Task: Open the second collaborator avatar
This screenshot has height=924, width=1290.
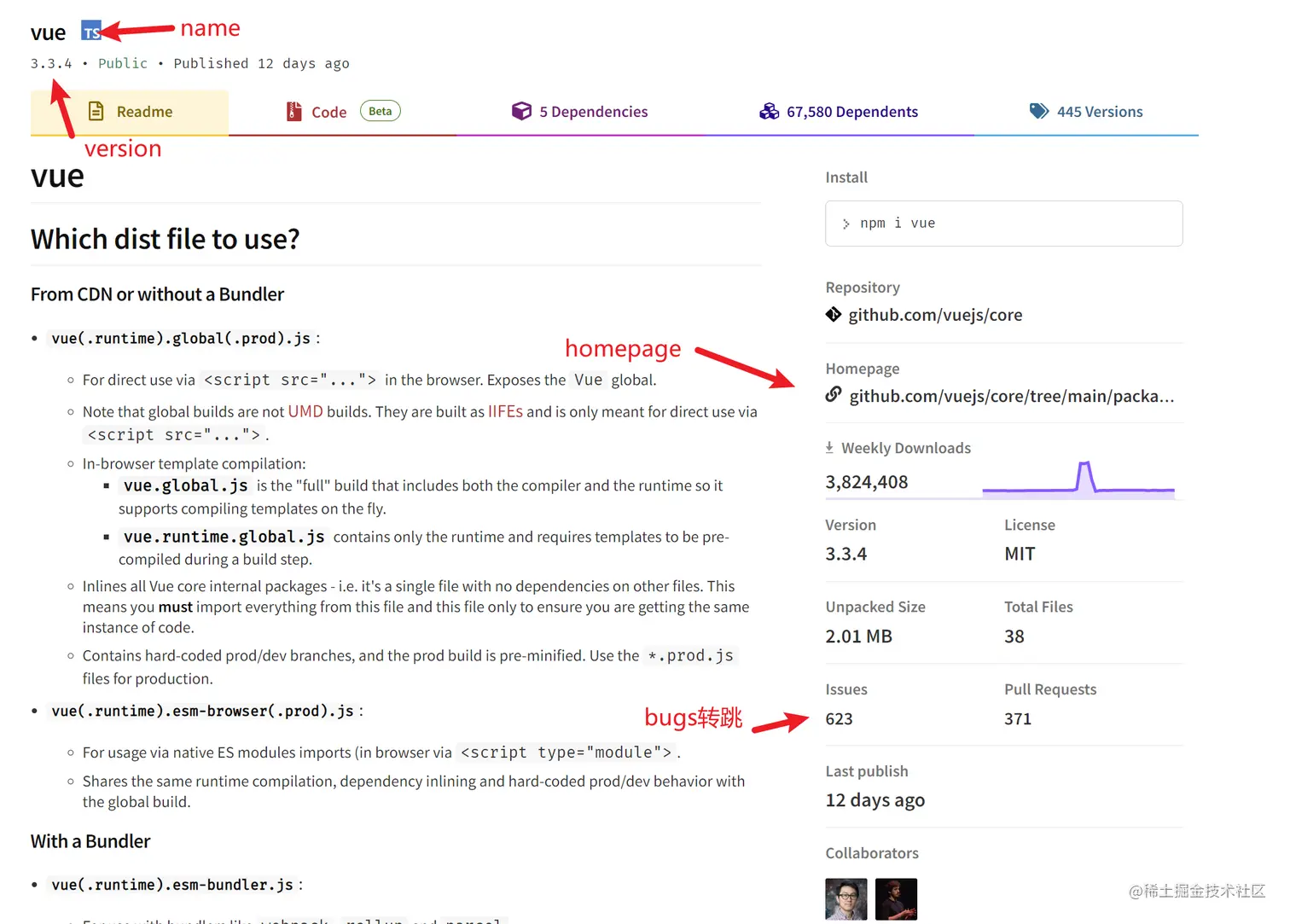Action: point(896,899)
